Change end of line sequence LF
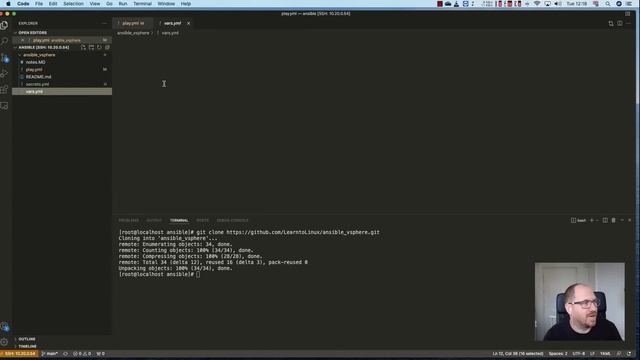This screenshot has height=360, width=640. coord(592,354)
